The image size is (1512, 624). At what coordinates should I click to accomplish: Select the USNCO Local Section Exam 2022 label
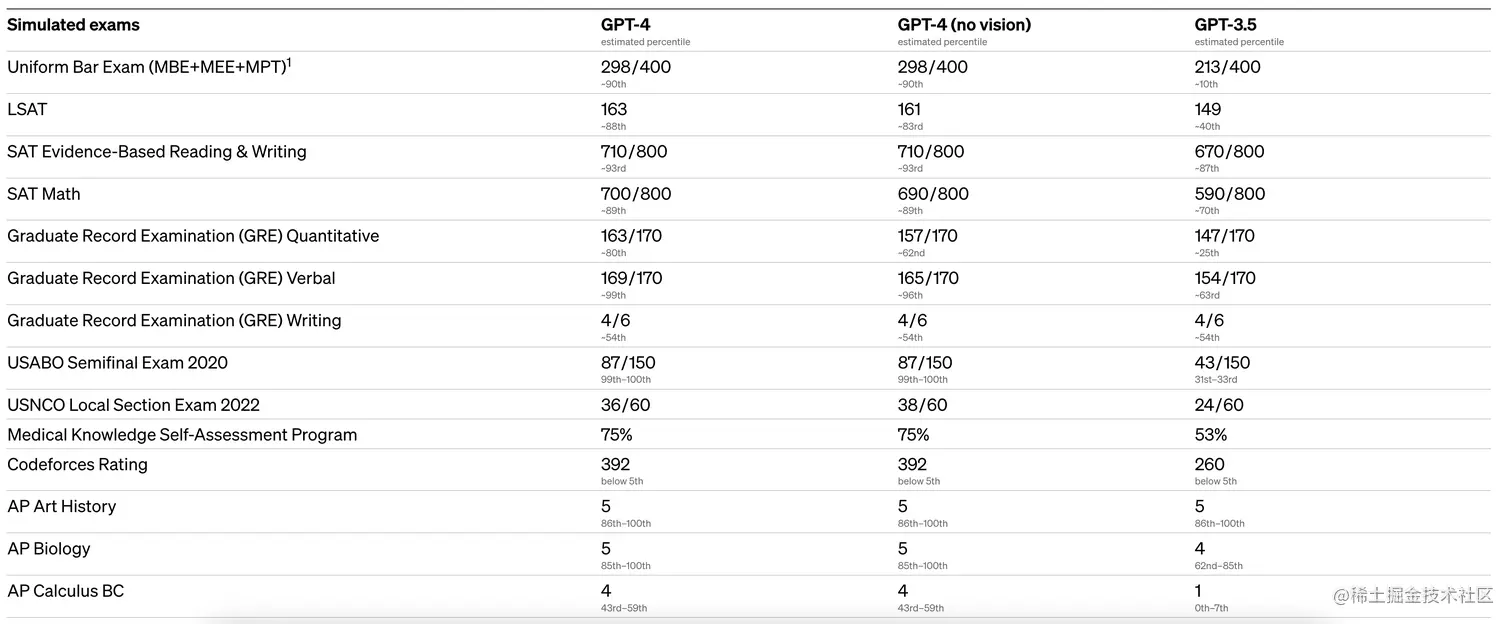pyautogui.click(x=134, y=405)
